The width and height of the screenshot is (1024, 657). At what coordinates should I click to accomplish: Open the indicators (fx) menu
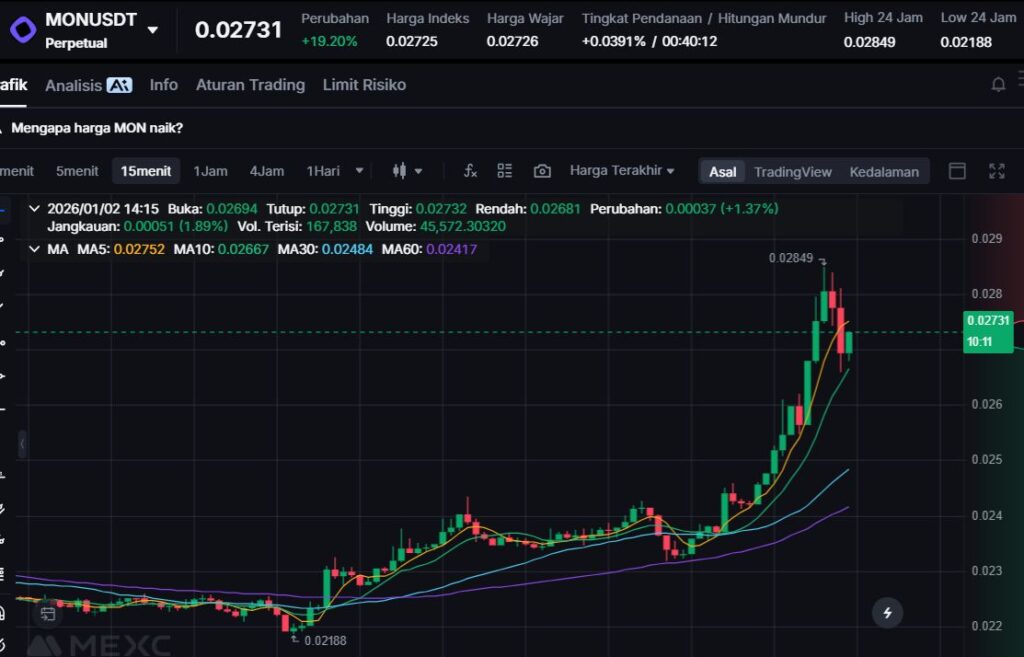tap(470, 171)
